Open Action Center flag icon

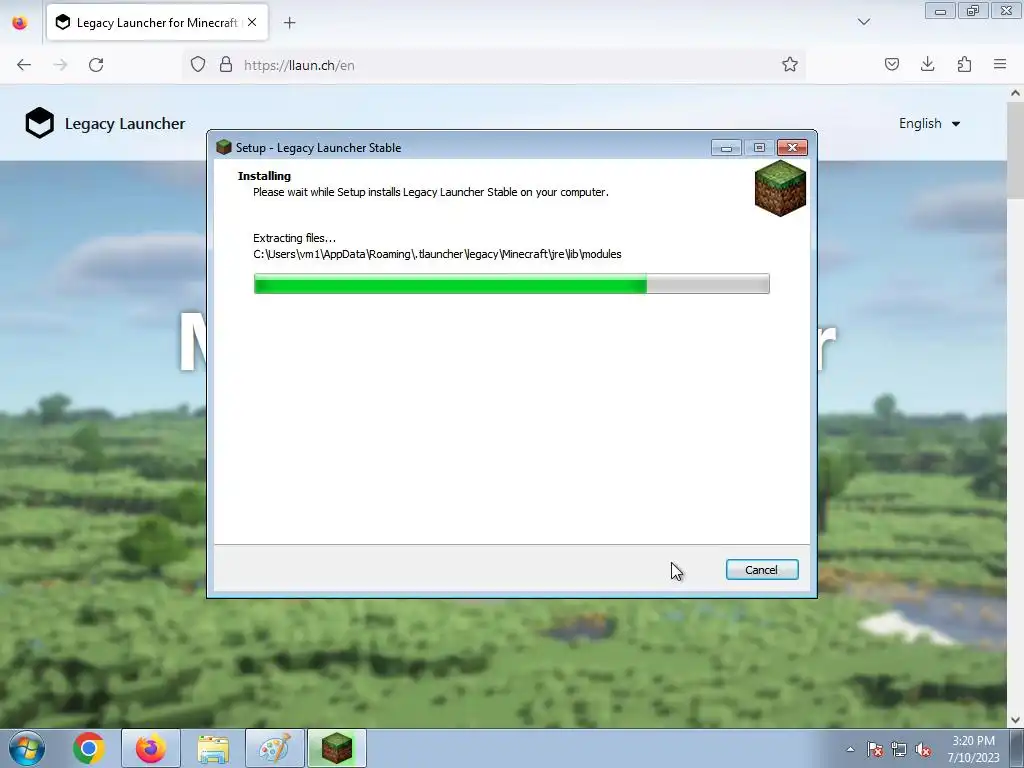(875, 749)
